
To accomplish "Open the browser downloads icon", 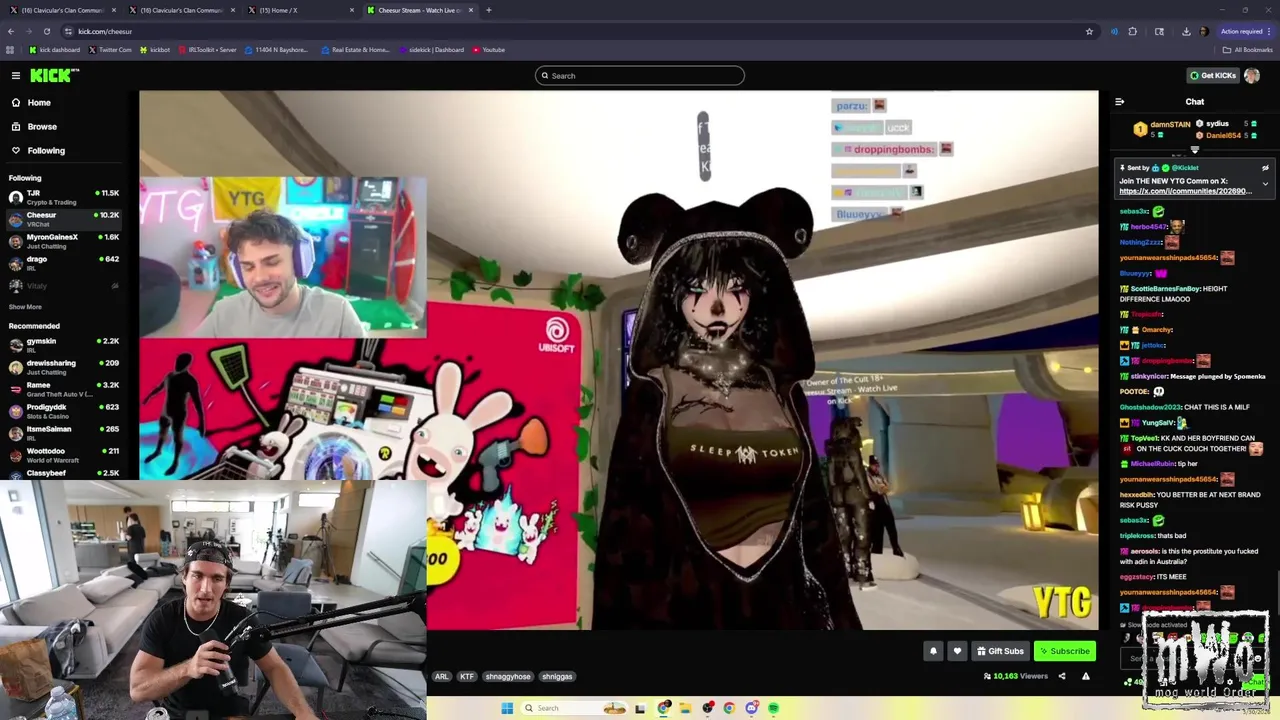I will click(x=1186, y=31).
